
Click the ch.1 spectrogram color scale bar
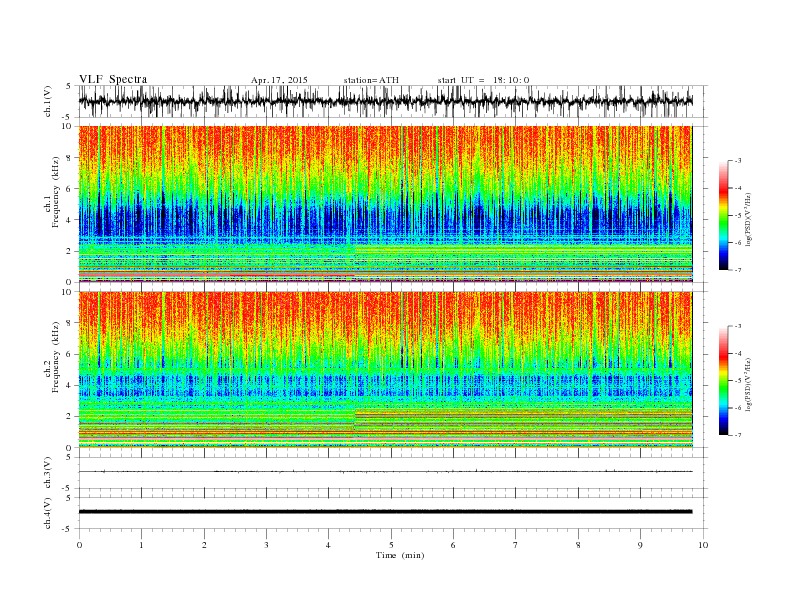coord(723,216)
